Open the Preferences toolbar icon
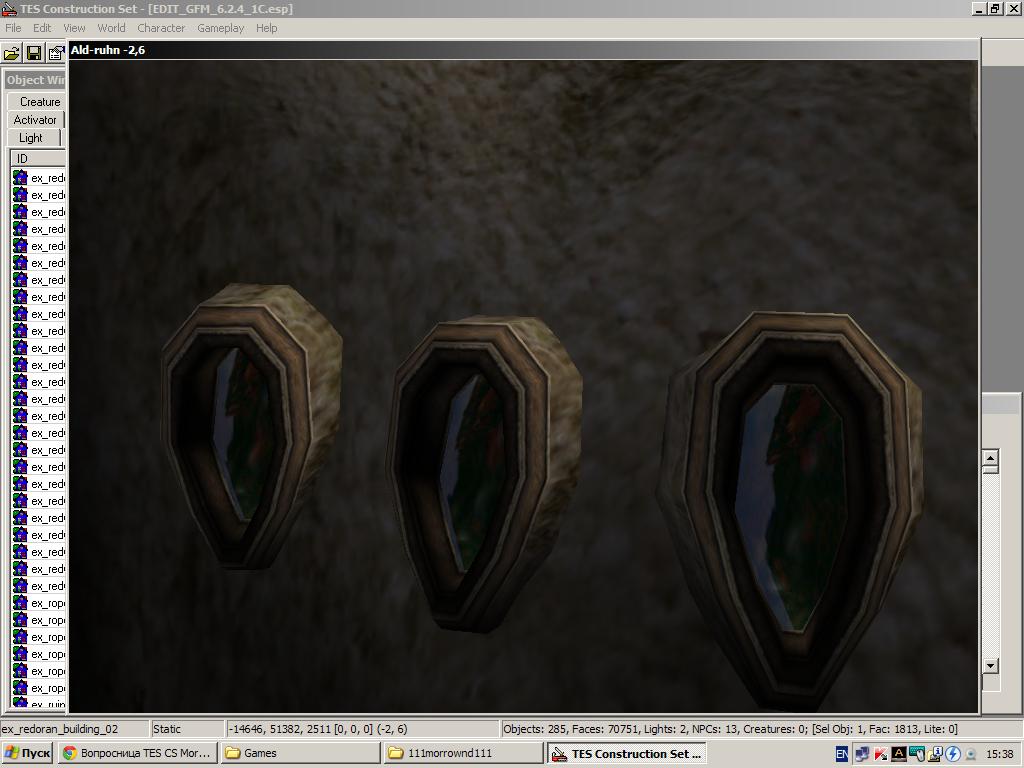1024x768 pixels. point(56,54)
